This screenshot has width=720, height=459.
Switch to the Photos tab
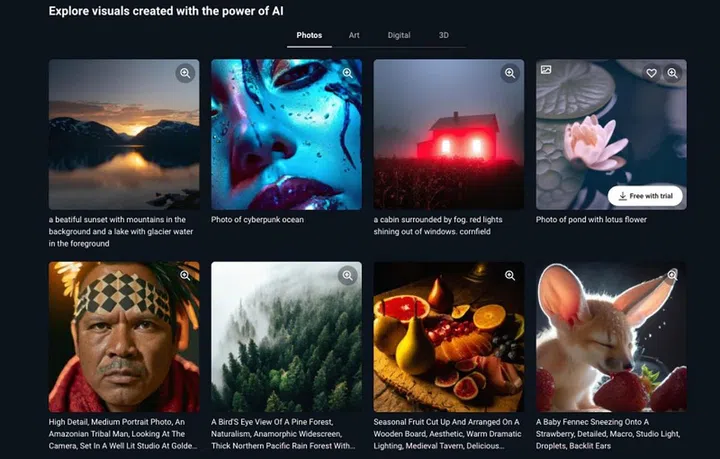309,35
